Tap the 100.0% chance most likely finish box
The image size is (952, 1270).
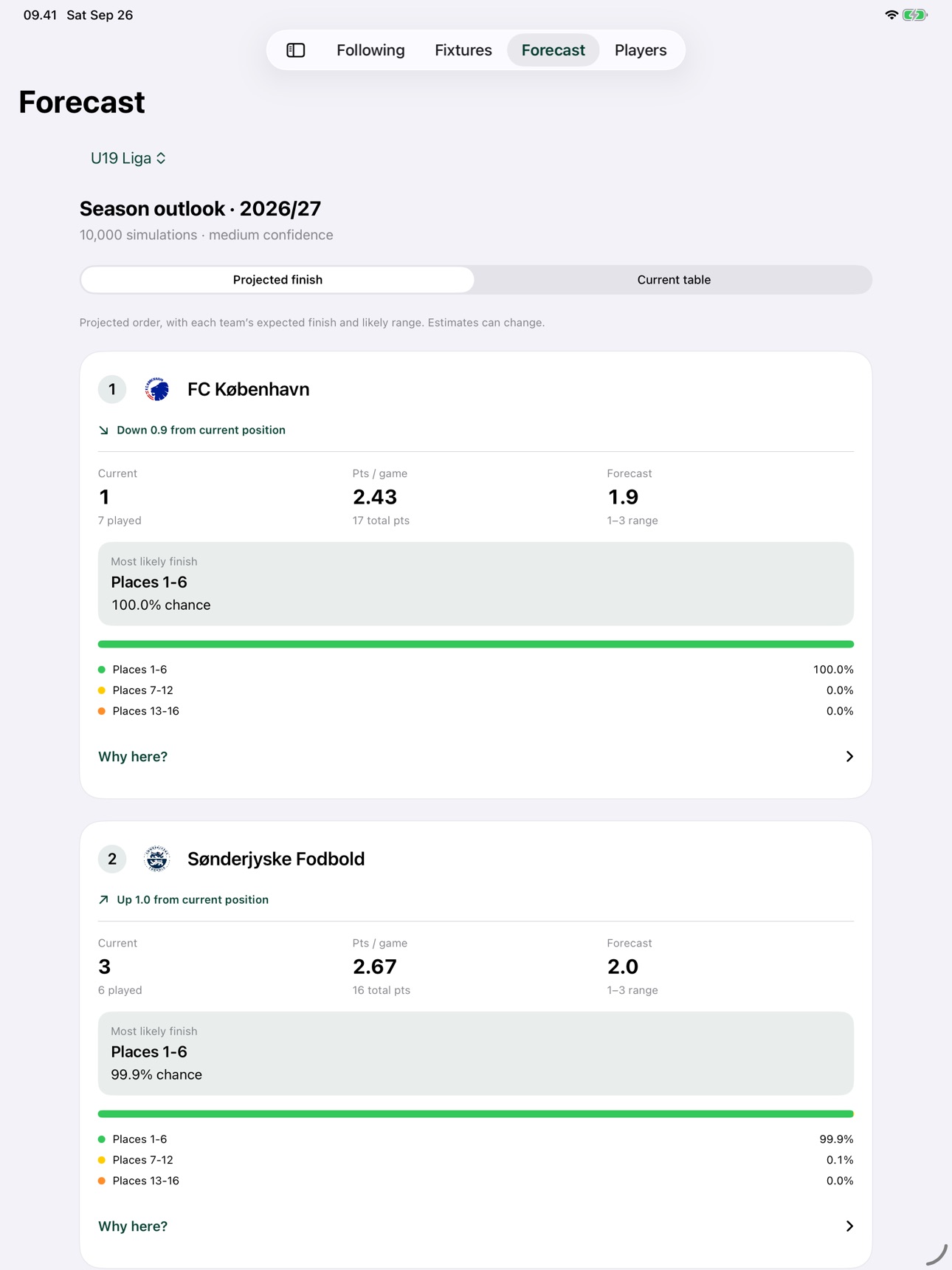pyautogui.click(x=476, y=584)
